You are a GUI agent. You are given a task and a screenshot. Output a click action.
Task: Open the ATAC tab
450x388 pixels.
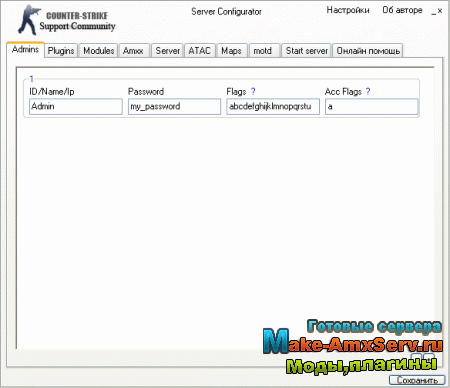coord(200,51)
